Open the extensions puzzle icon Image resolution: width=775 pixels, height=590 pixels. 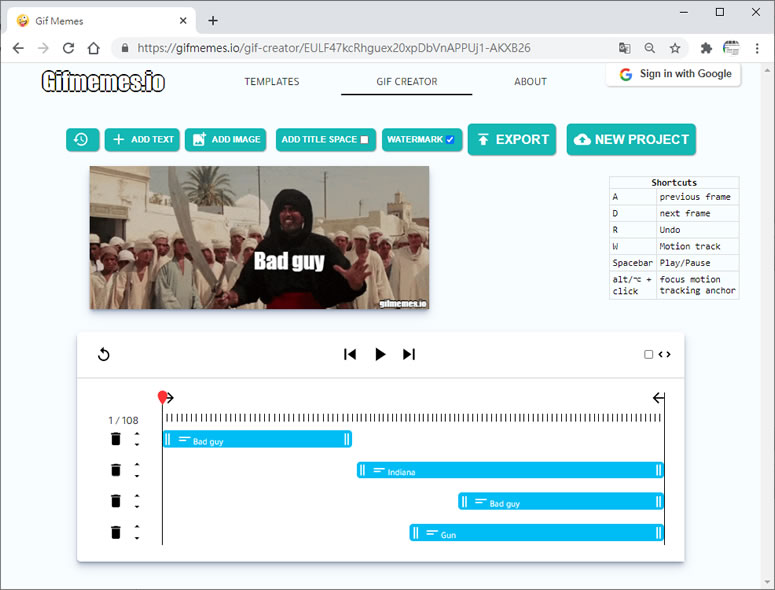coord(706,48)
